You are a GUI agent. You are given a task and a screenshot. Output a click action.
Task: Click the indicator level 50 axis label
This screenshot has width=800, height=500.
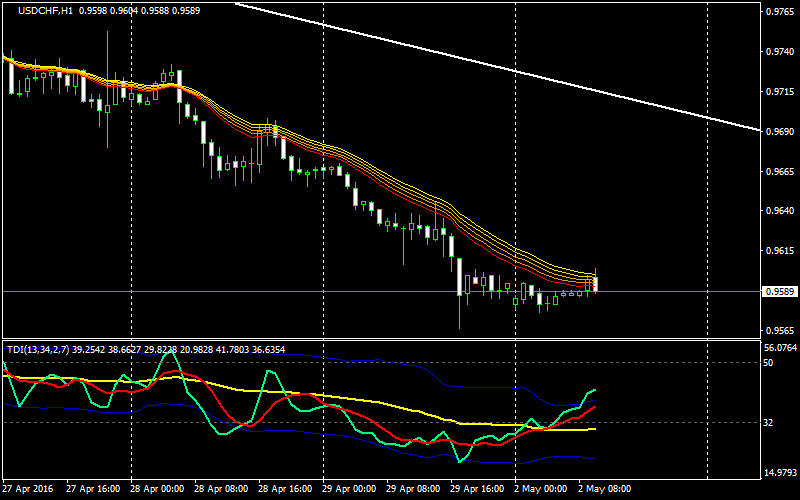click(769, 363)
